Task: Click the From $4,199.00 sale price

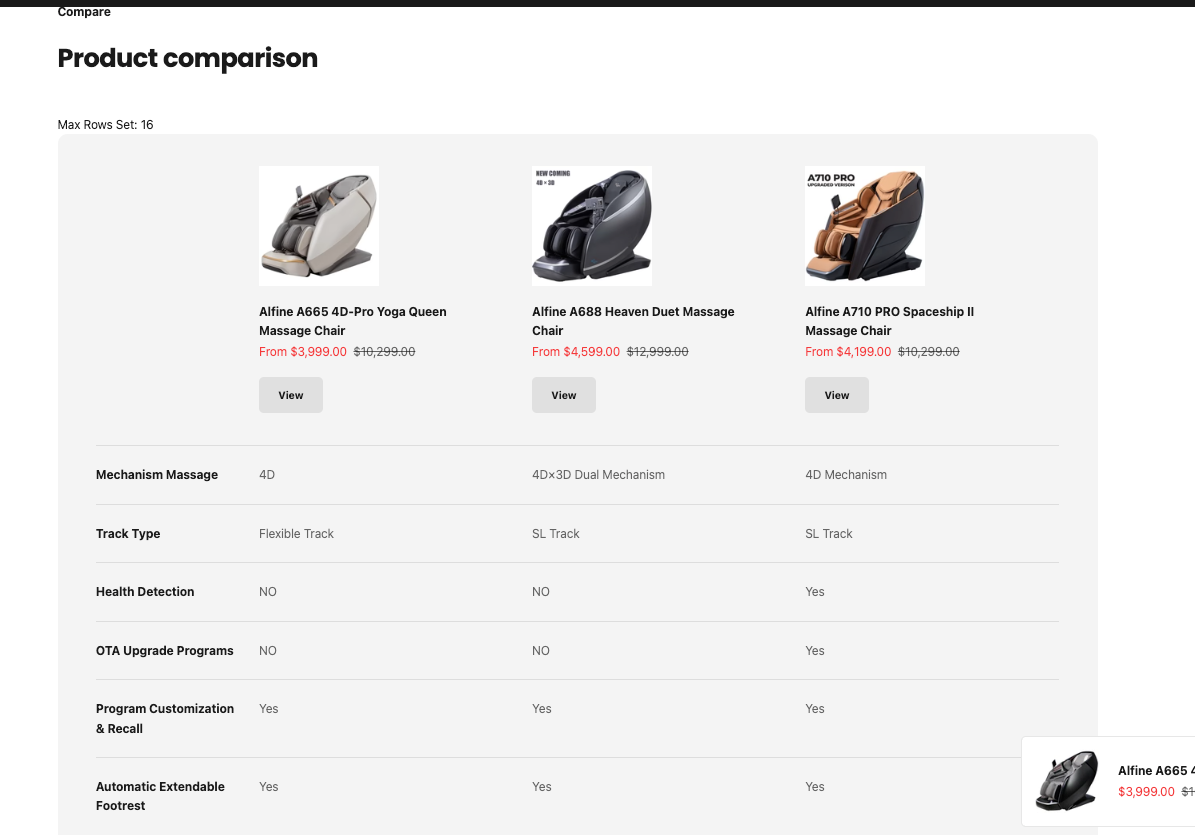Action: pyautogui.click(x=849, y=352)
